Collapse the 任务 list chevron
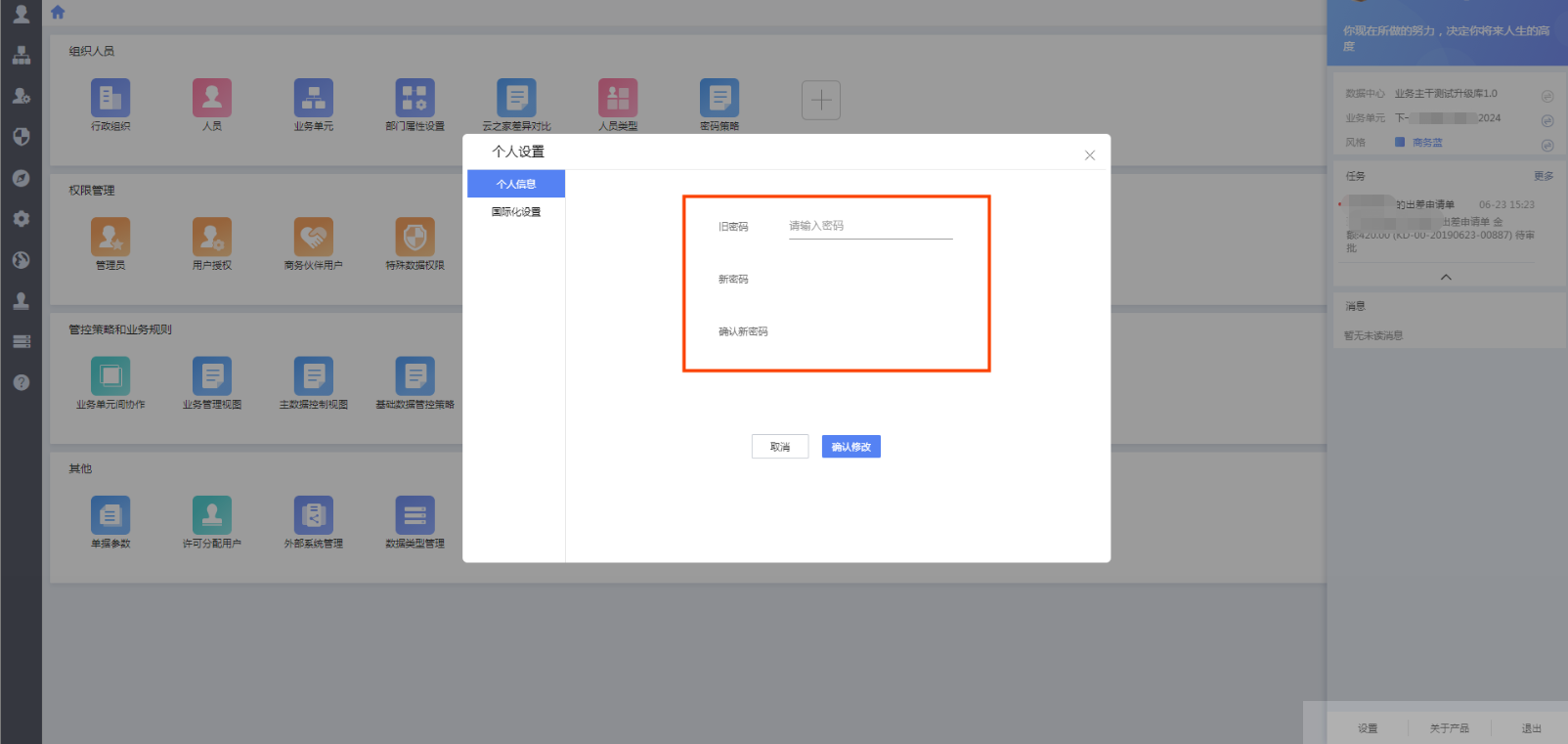Screen dimensions: 1568x744 pyautogui.click(x=1446, y=278)
